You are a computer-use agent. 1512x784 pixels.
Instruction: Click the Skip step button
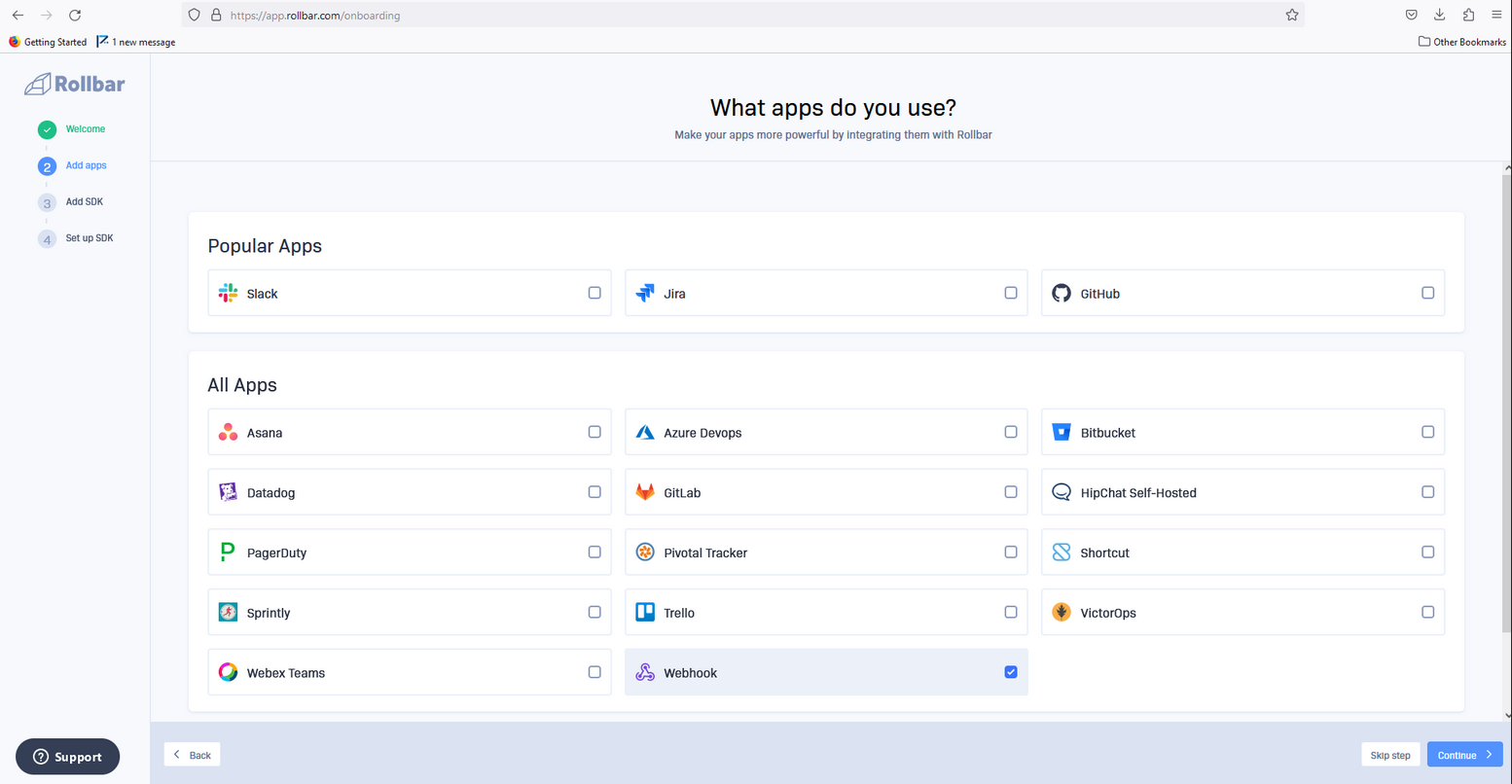pos(1390,755)
